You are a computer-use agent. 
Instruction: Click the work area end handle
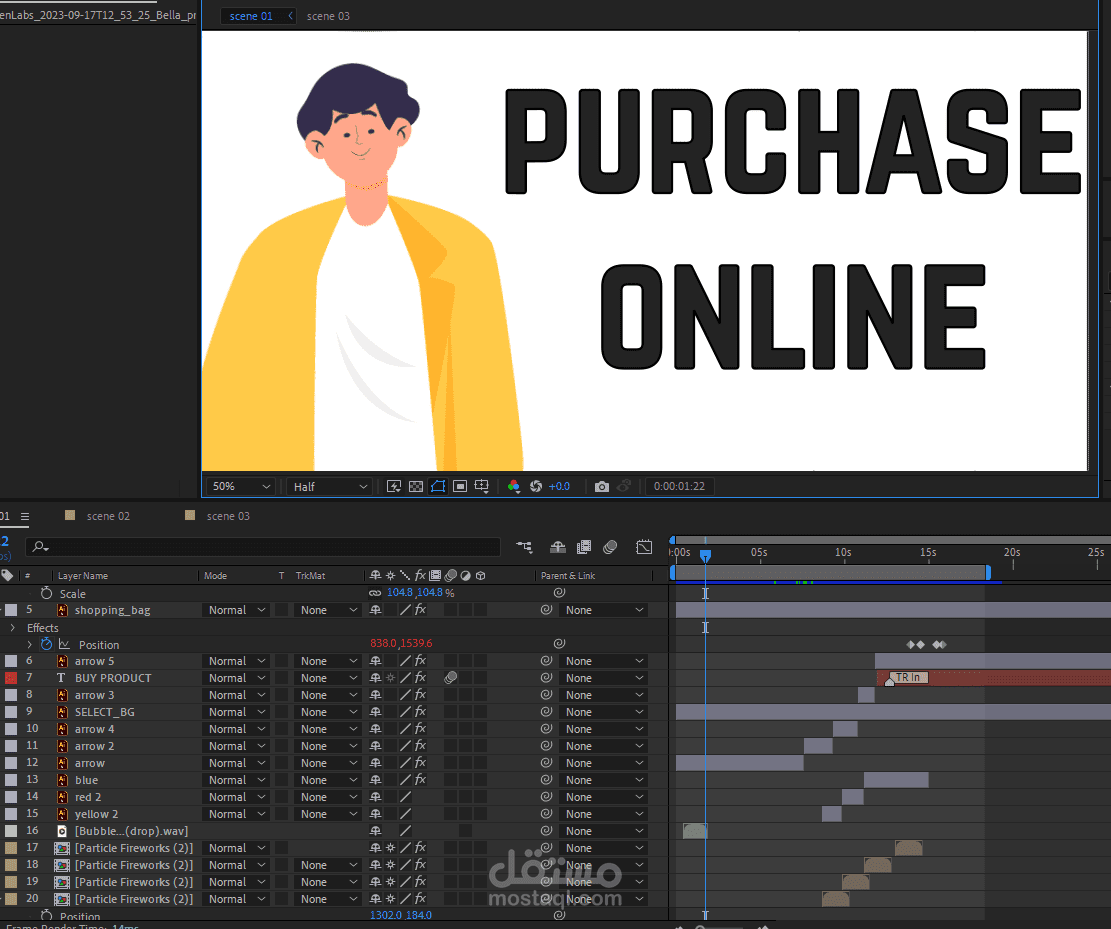point(988,573)
